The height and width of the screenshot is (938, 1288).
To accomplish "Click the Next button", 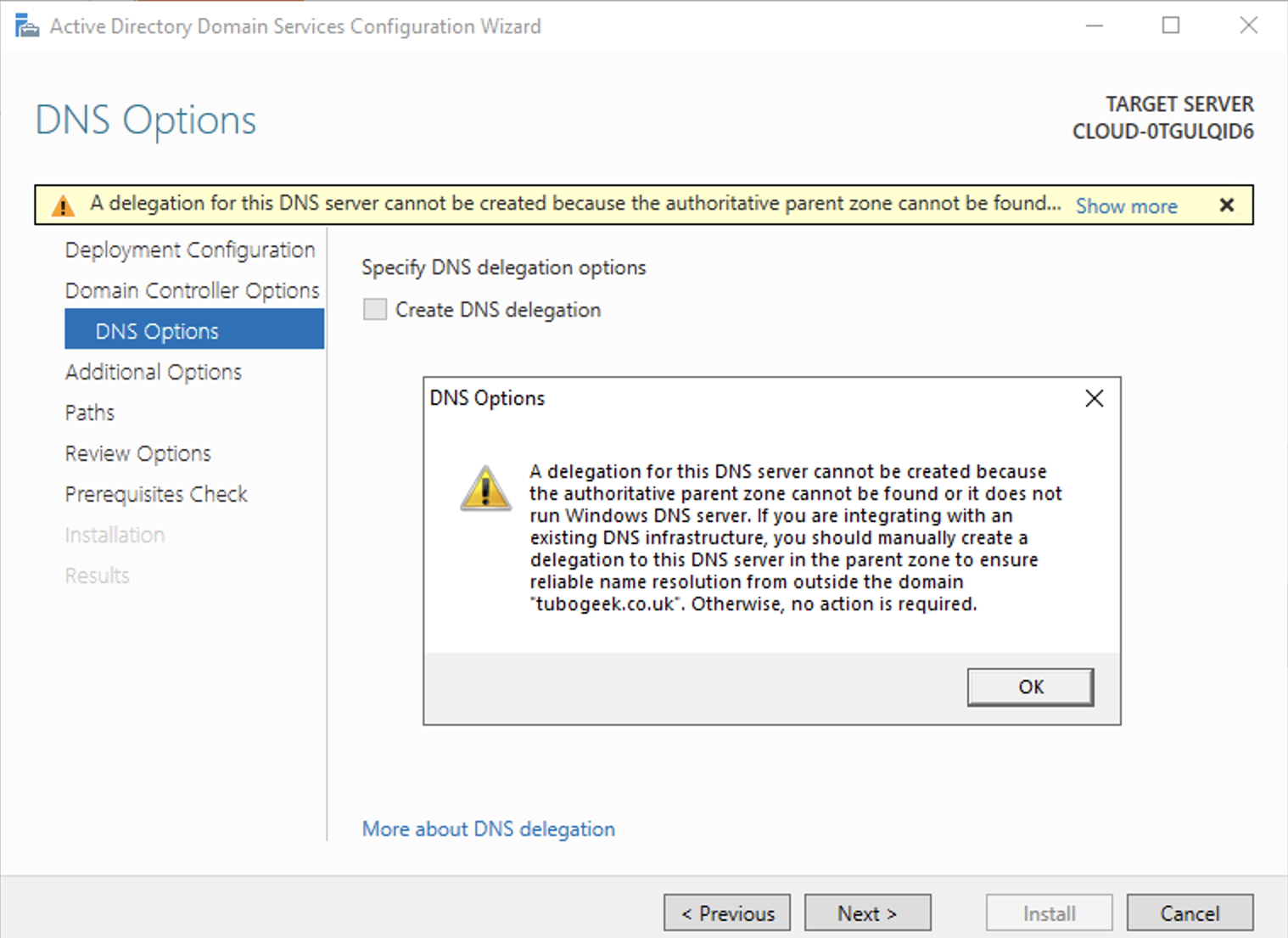I will coord(867,913).
